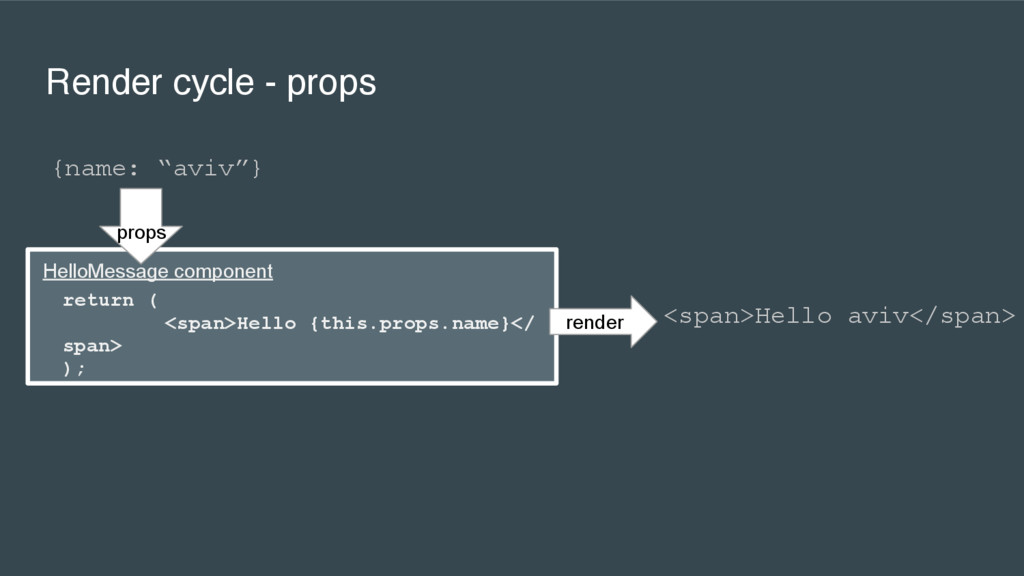This screenshot has width=1024, height=576.
Task: Click the {name: "aviv"} props object text
Action: click(157, 168)
